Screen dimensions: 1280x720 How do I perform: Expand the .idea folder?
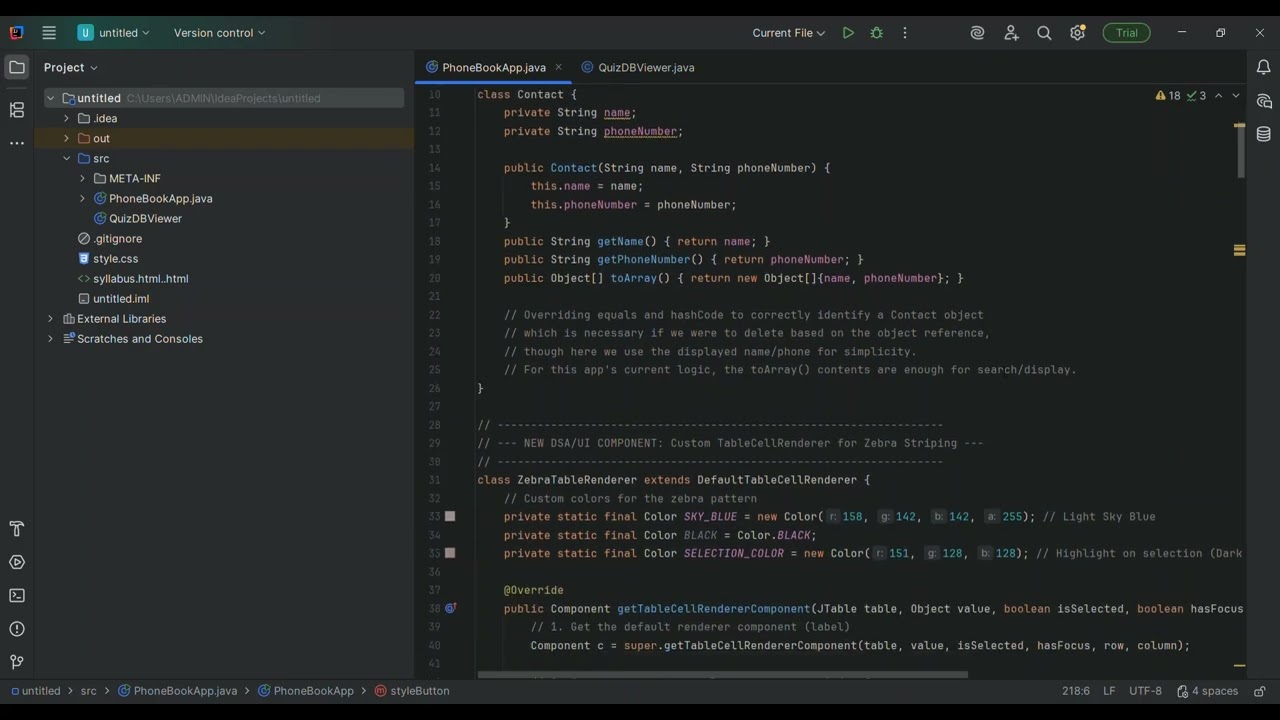[67, 118]
